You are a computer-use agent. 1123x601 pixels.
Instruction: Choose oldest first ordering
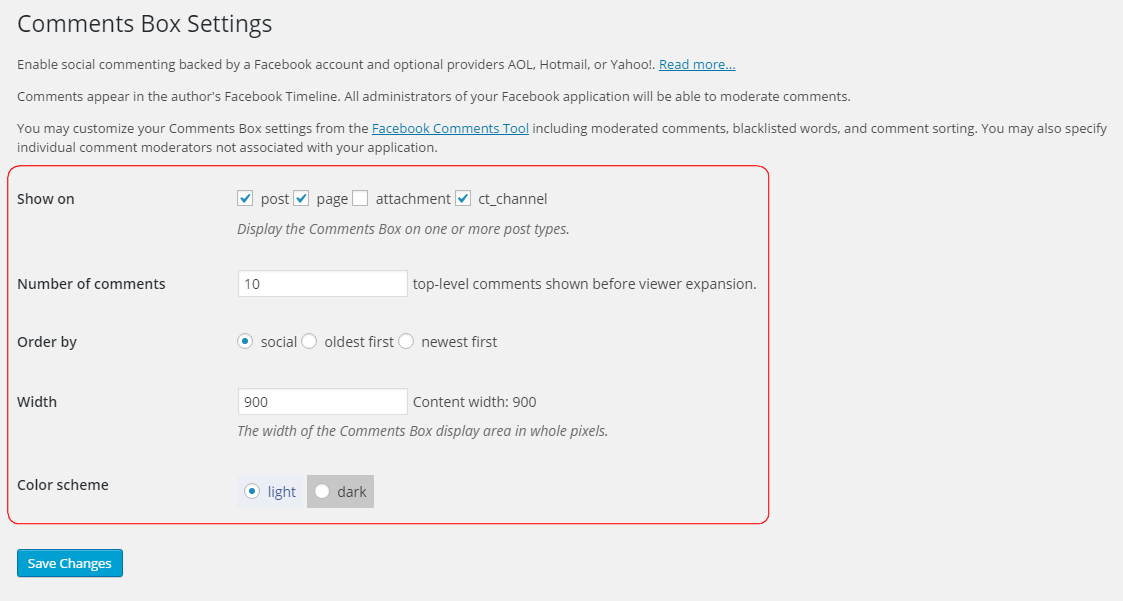[x=309, y=342]
